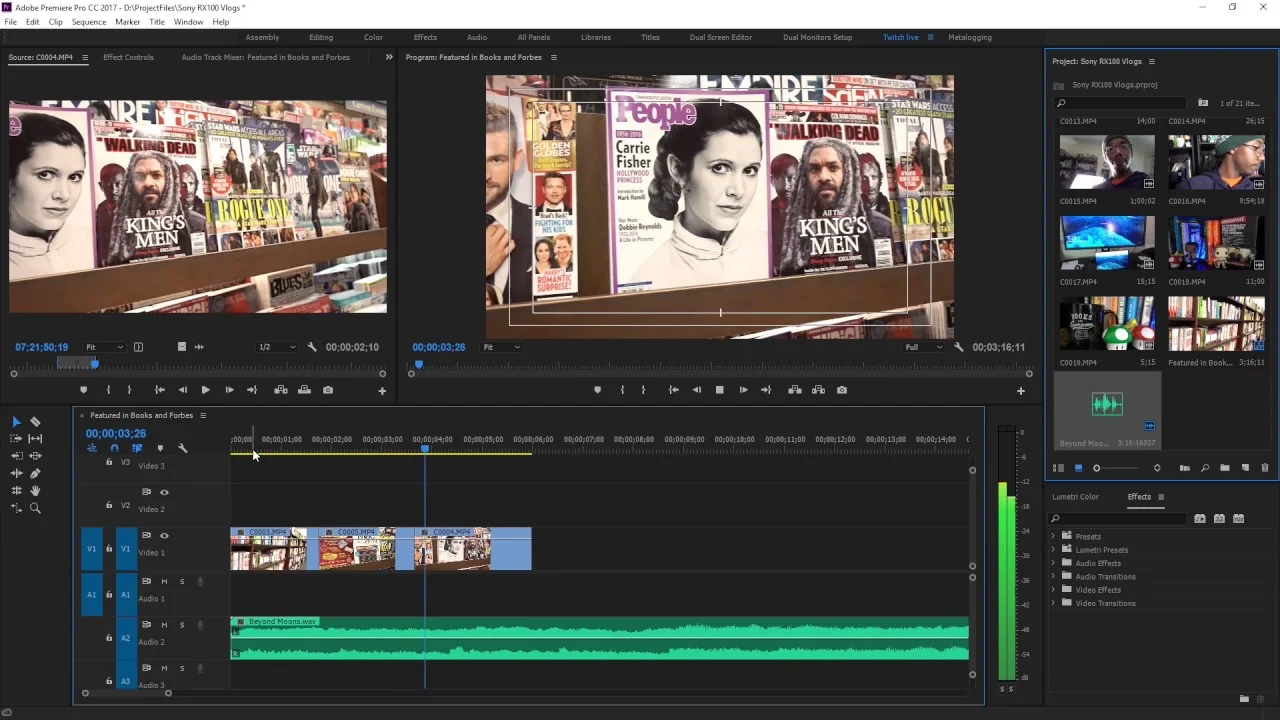Step forward one frame in Program monitor

743,390
